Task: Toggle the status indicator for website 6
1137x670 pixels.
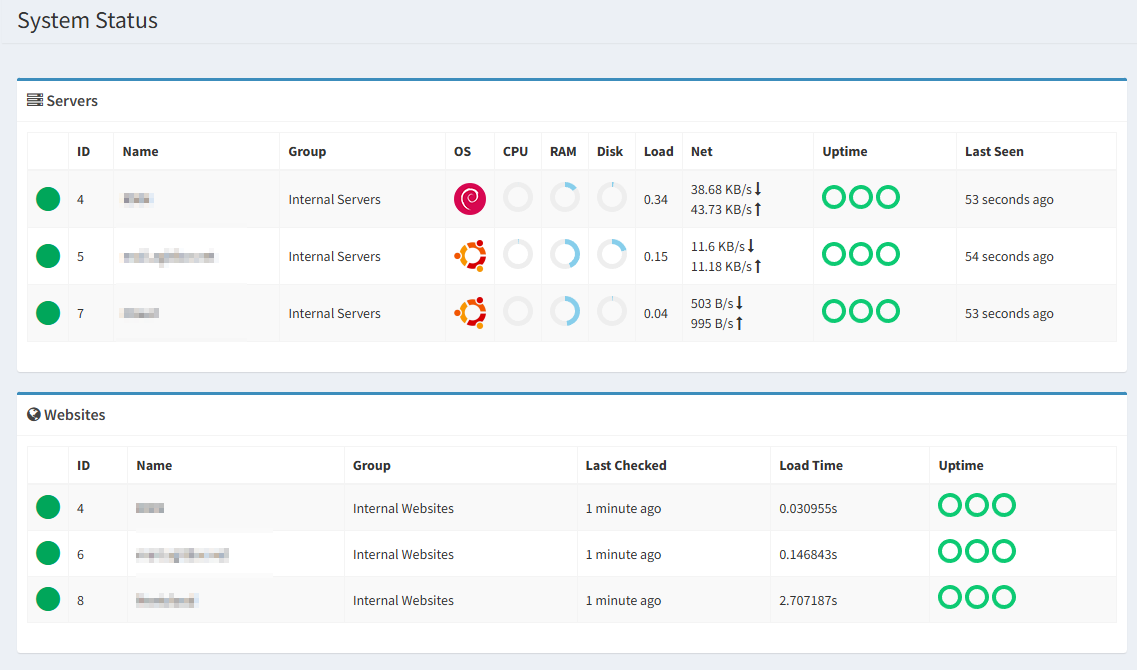Action: click(x=47, y=553)
